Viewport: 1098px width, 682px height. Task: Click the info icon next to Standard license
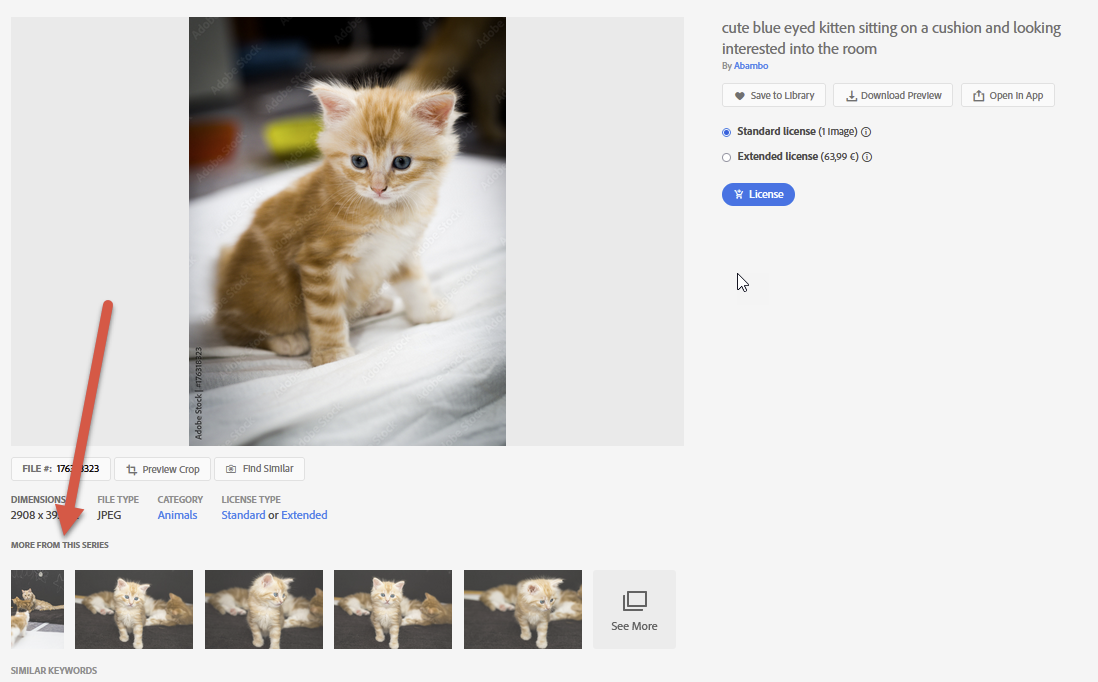pos(866,132)
